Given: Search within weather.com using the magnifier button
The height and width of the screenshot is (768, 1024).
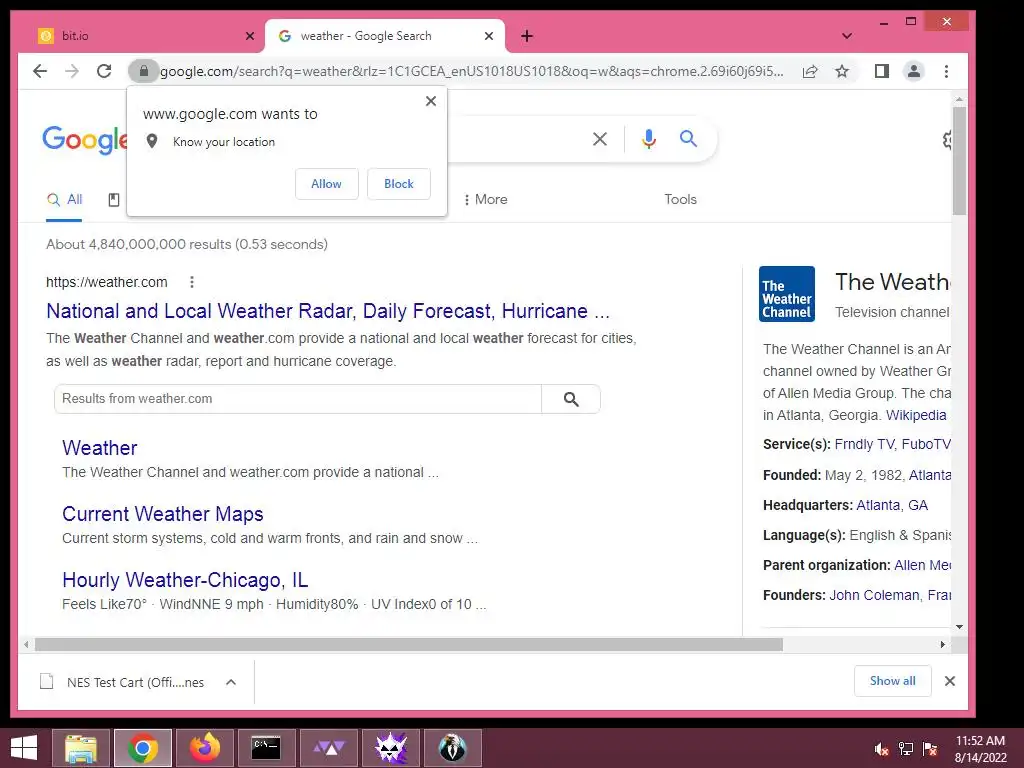Looking at the screenshot, I should pos(571,399).
